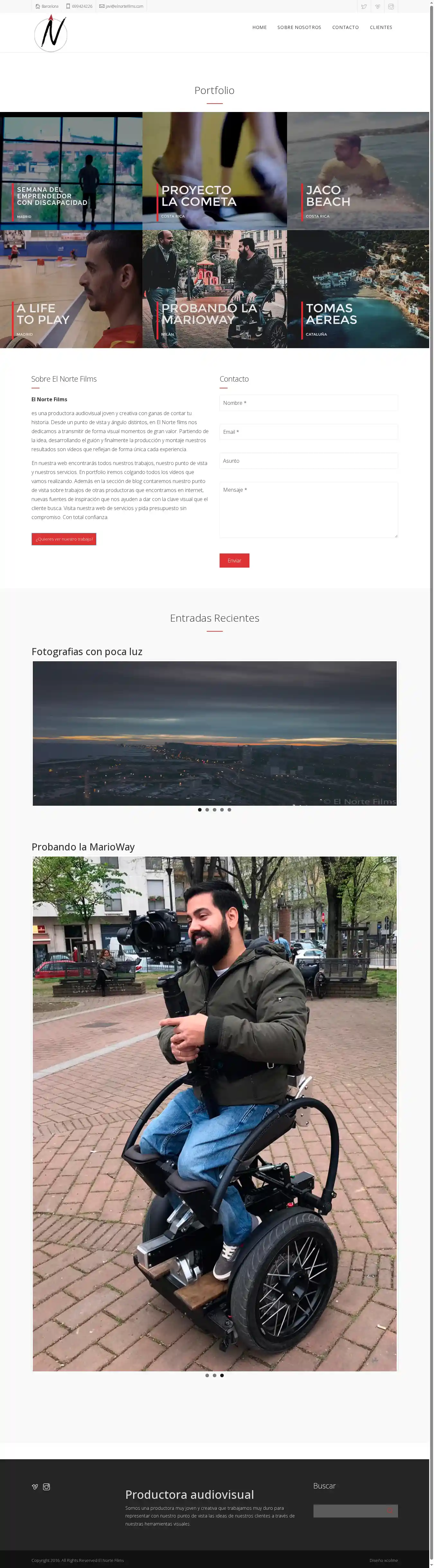Open Instagram icon in top bar

391,7
